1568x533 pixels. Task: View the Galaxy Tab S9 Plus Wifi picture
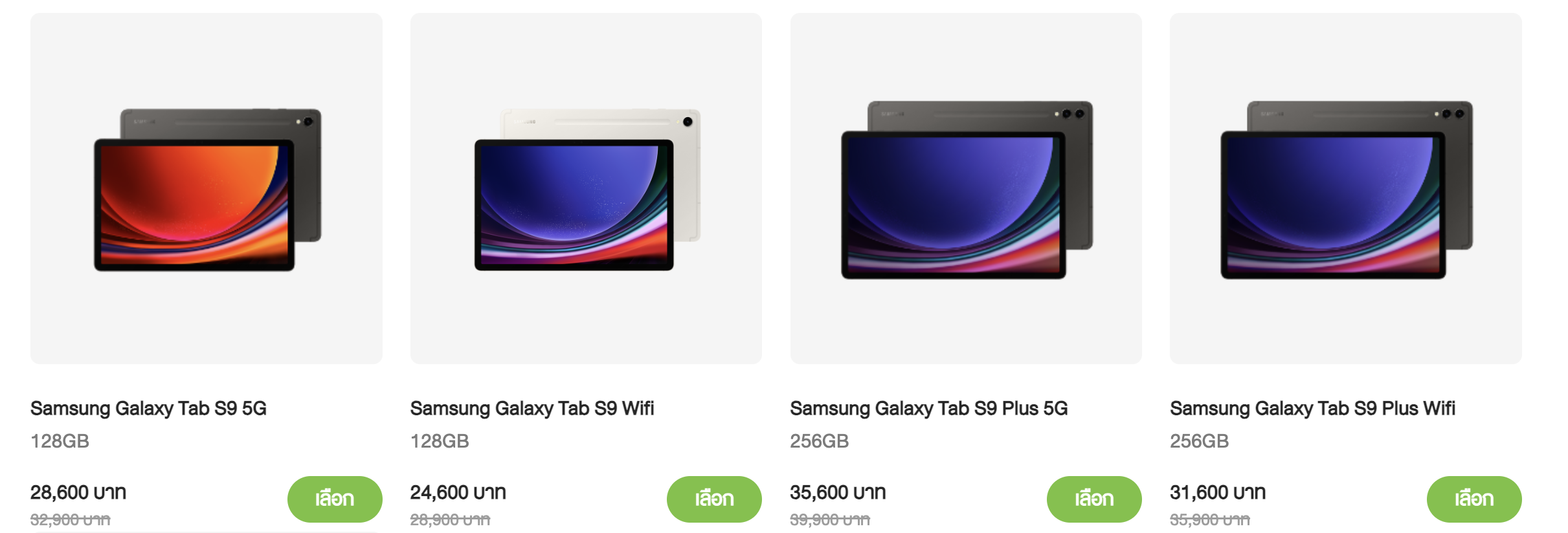click(1346, 188)
